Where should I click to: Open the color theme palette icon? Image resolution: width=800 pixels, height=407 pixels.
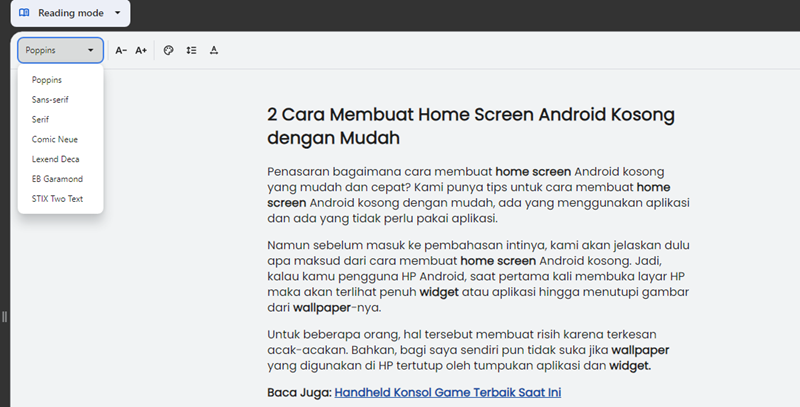(x=168, y=50)
